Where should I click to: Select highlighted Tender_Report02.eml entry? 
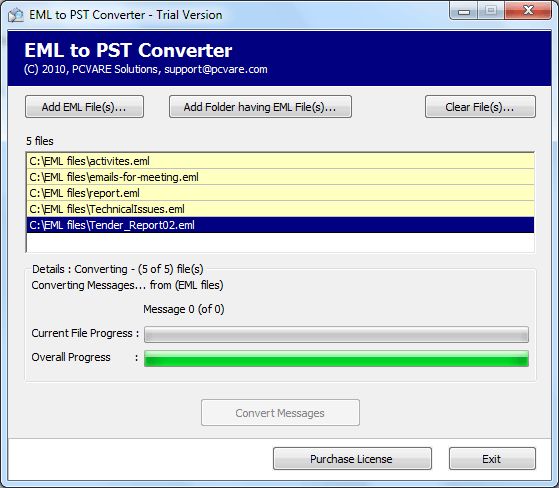point(280,225)
